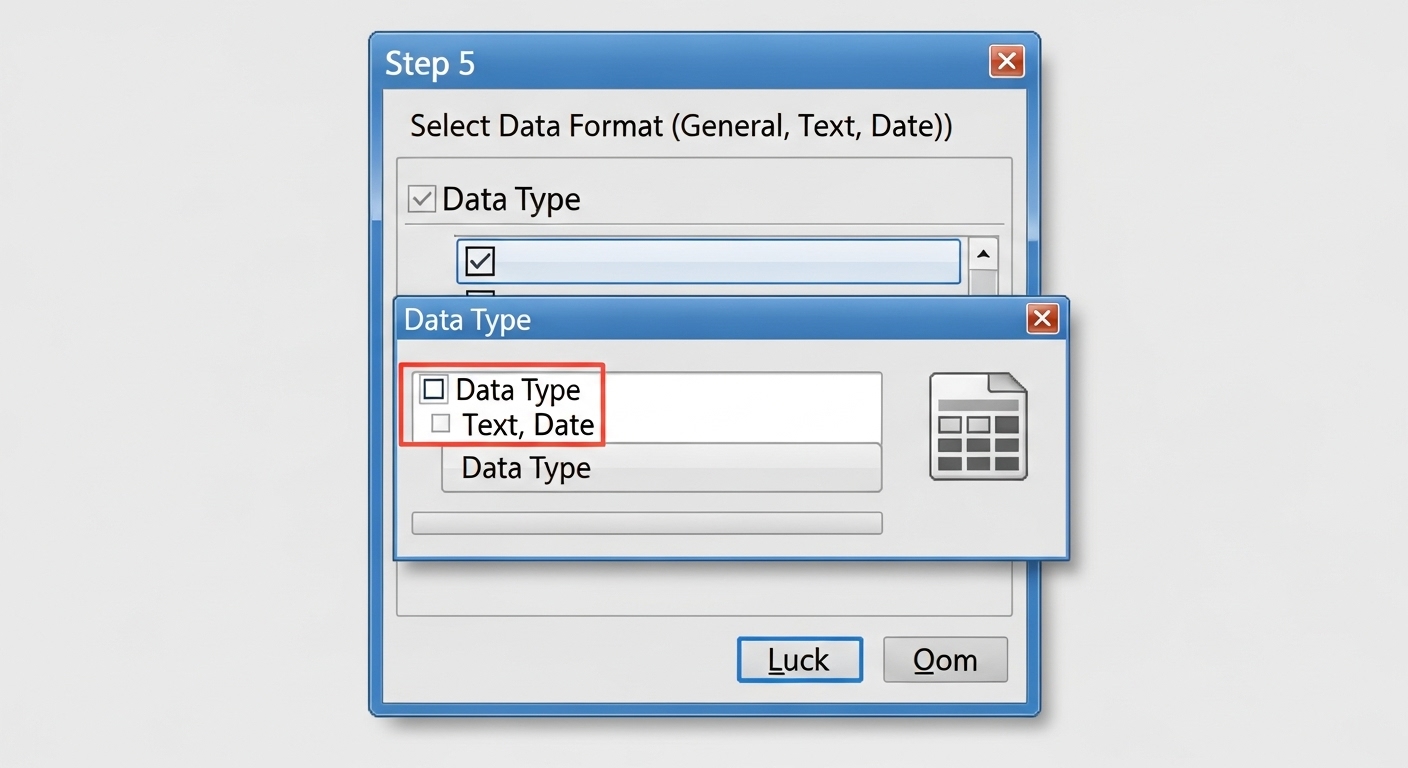Click the scrollbar up arrow
The height and width of the screenshot is (768, 1408).
(x=983, y=255)
